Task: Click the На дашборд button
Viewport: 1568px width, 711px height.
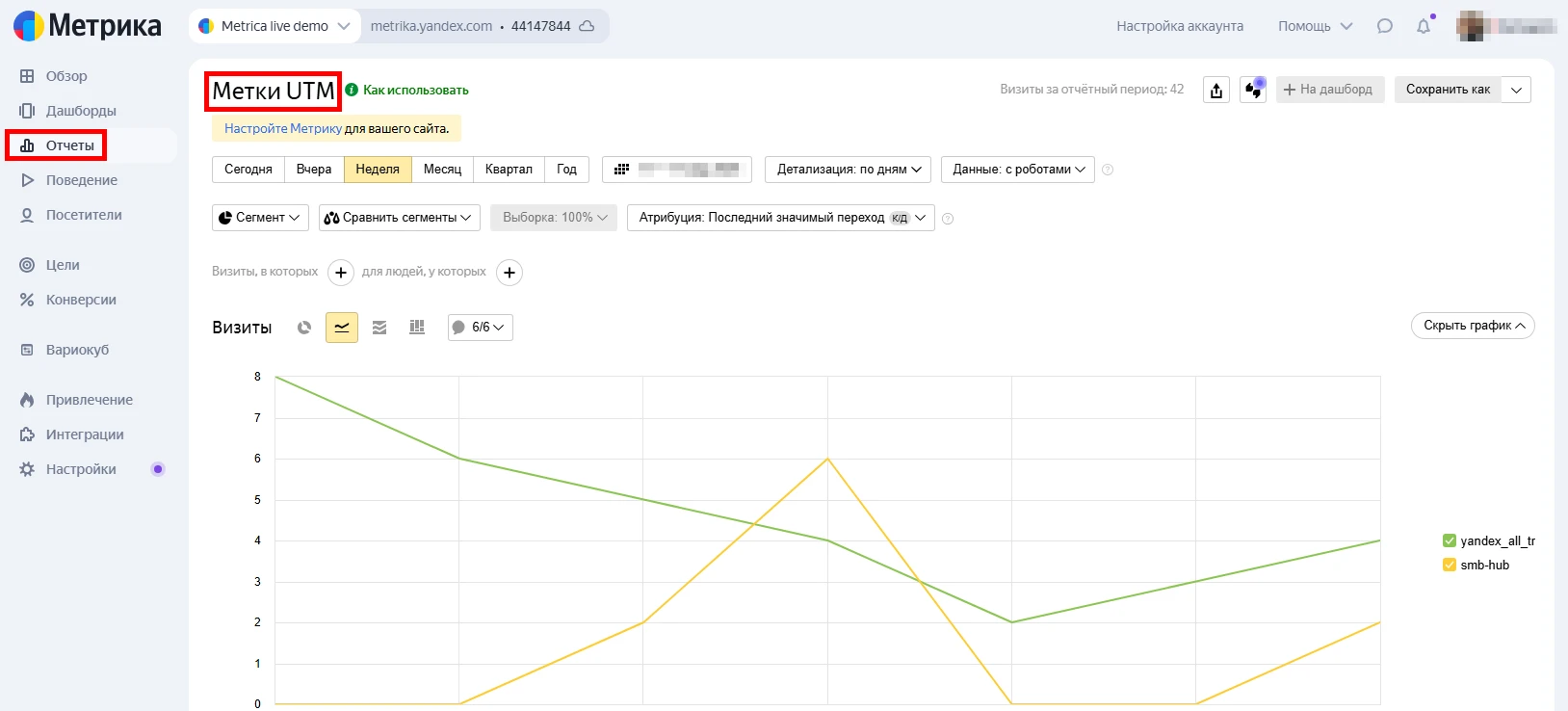Action: (x=1329, y=90)
